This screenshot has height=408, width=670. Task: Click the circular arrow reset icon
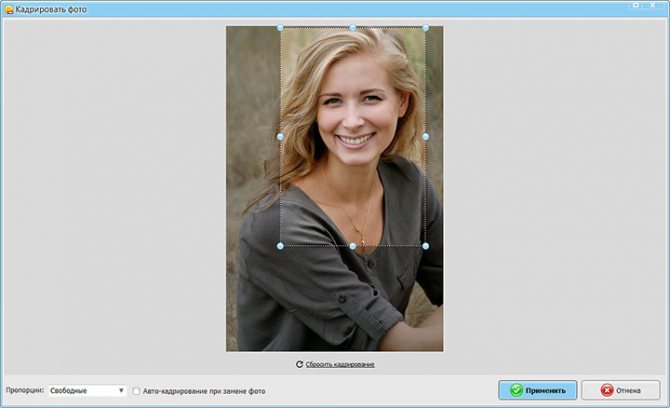[299, 365]
